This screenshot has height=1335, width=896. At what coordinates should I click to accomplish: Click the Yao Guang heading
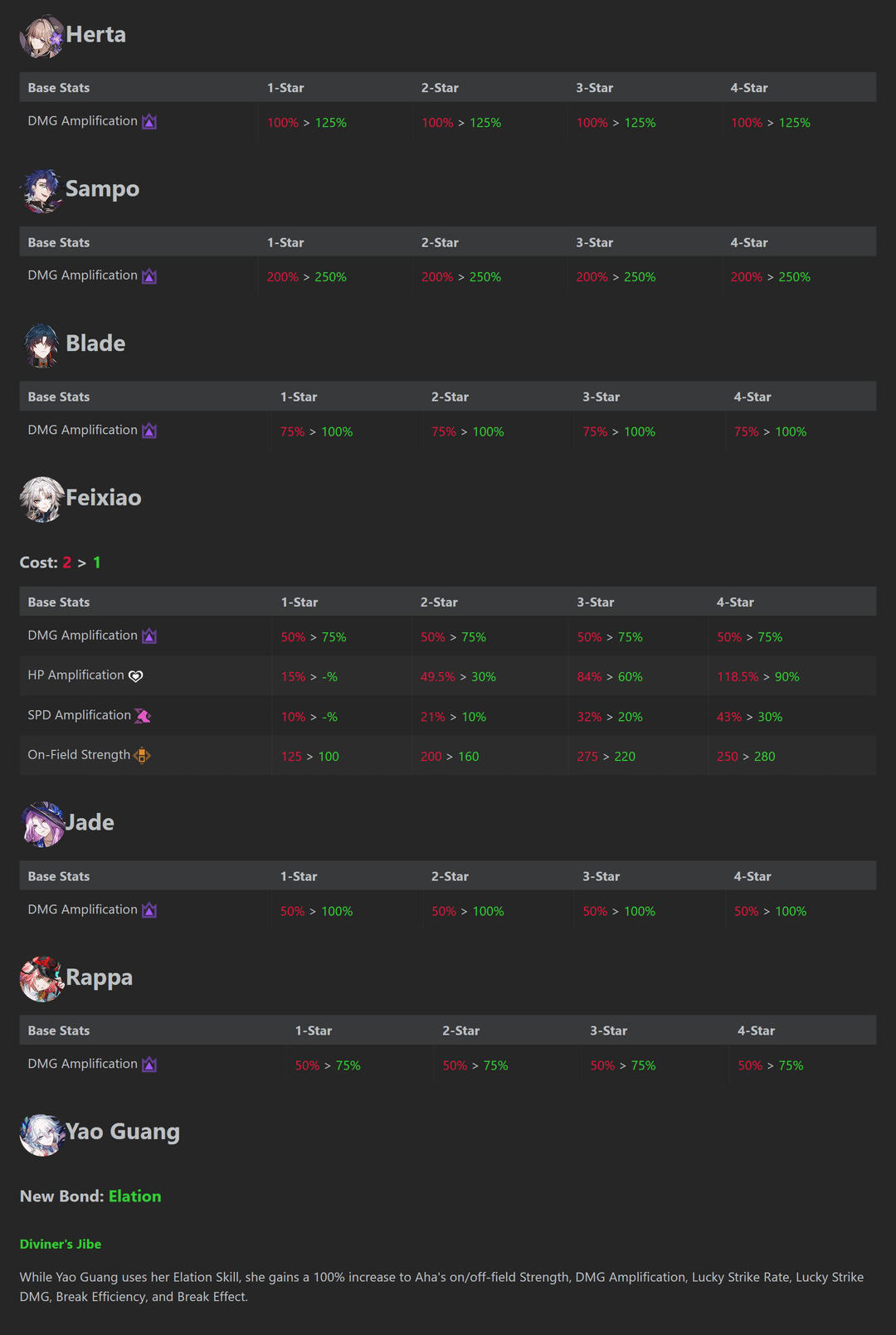122,1132
